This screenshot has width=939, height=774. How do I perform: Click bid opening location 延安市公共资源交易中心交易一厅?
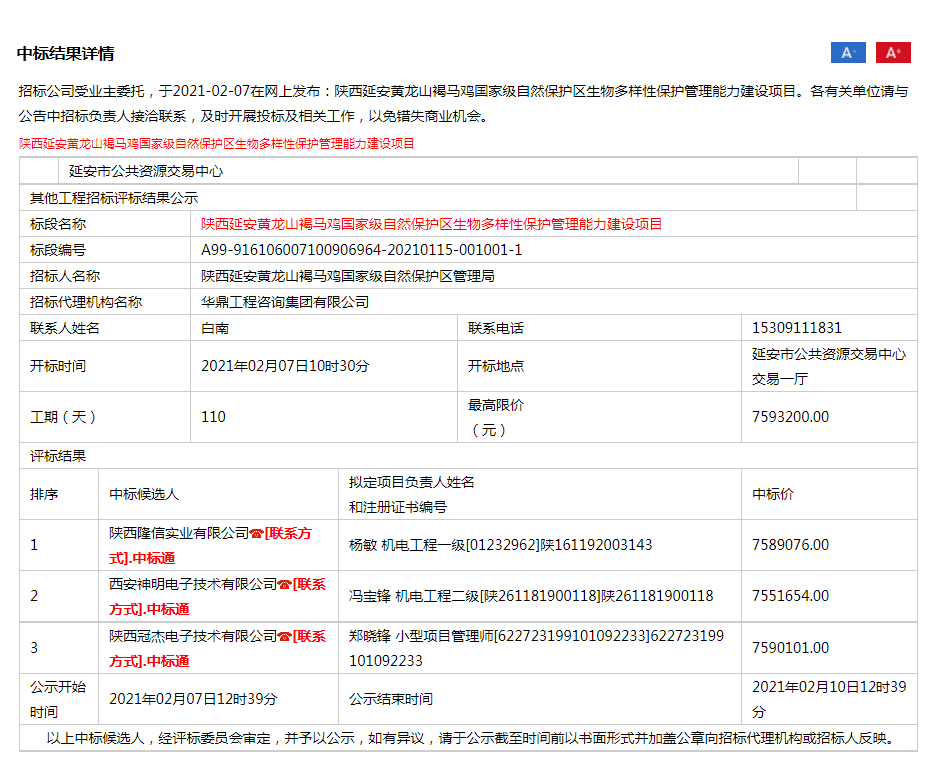click(829, 366)
